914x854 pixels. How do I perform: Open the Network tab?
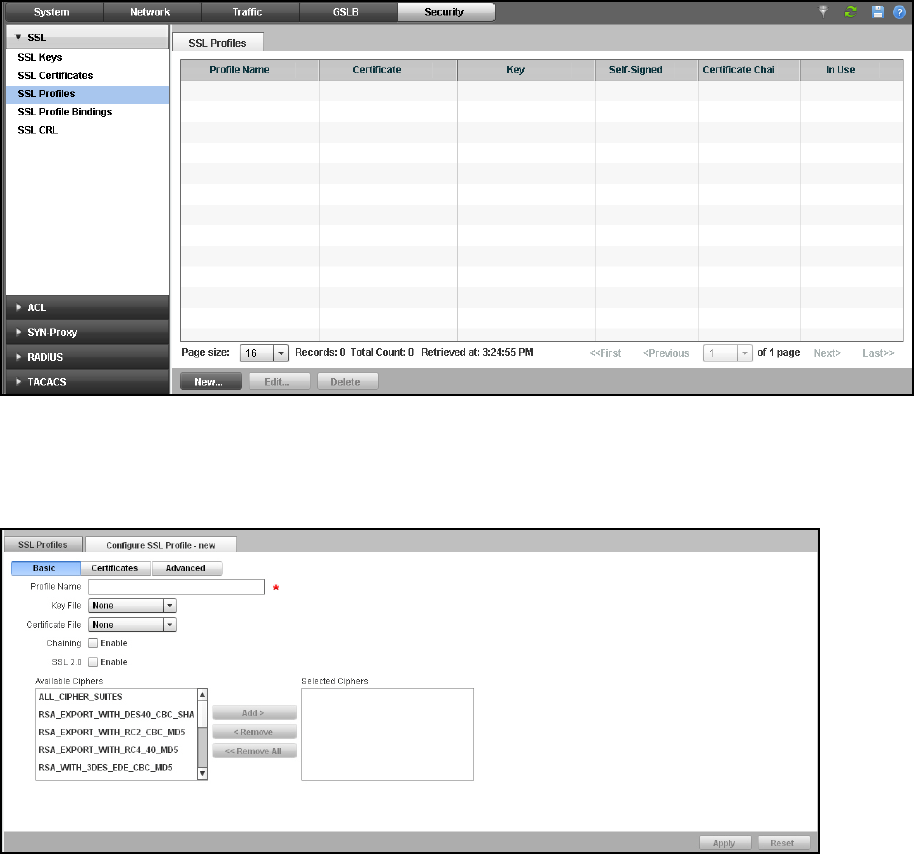point(150,12)
